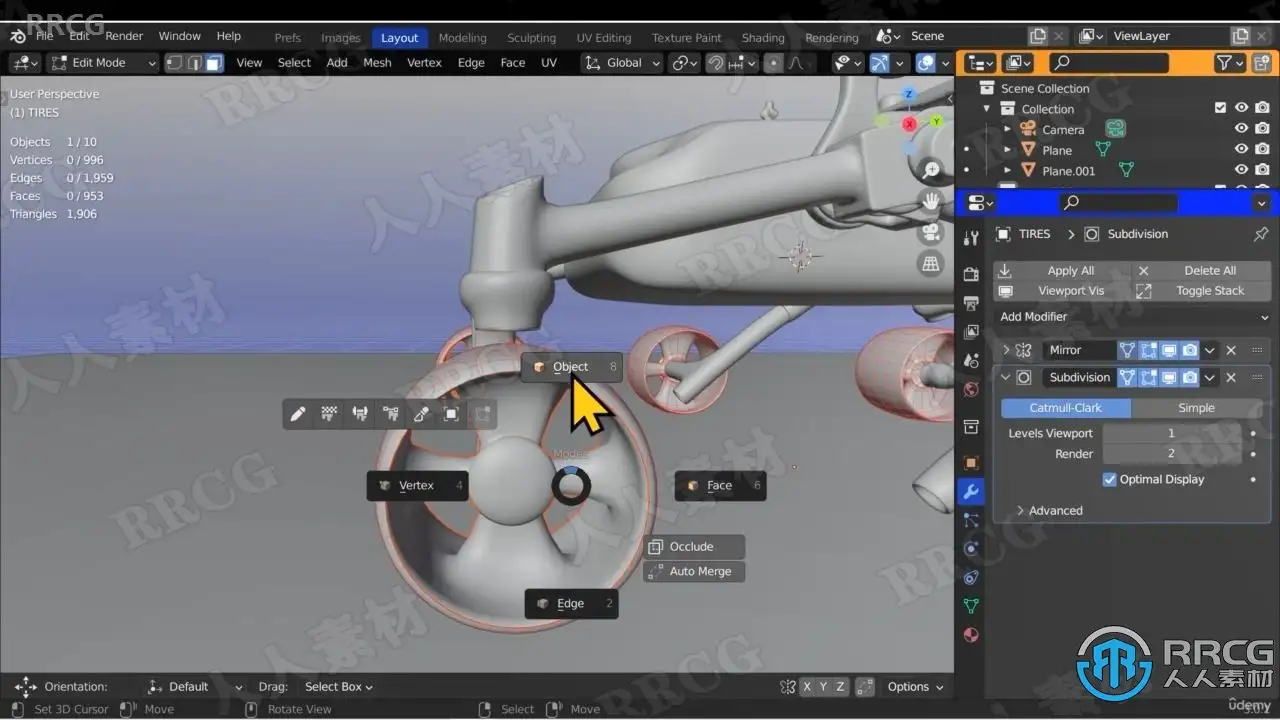Switch to the UV Editing workspace tab
This screenshot has height=720, width=1280.
click(604, 38)
